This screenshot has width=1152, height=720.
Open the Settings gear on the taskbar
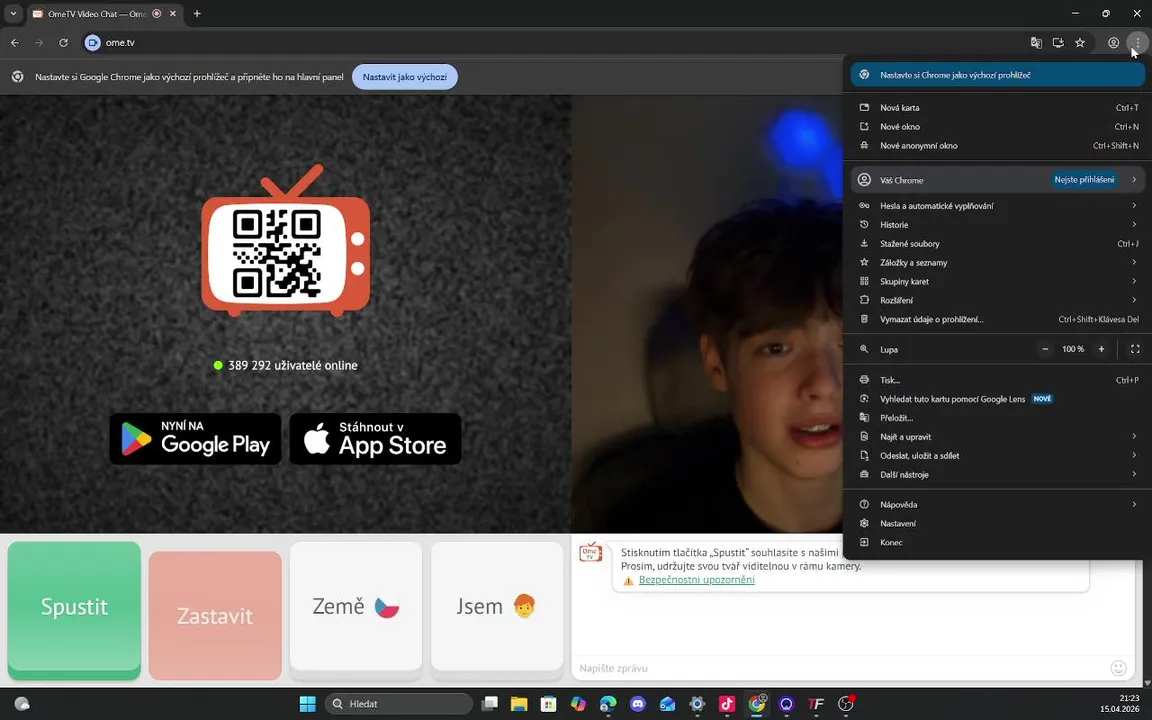pos(697,704)
